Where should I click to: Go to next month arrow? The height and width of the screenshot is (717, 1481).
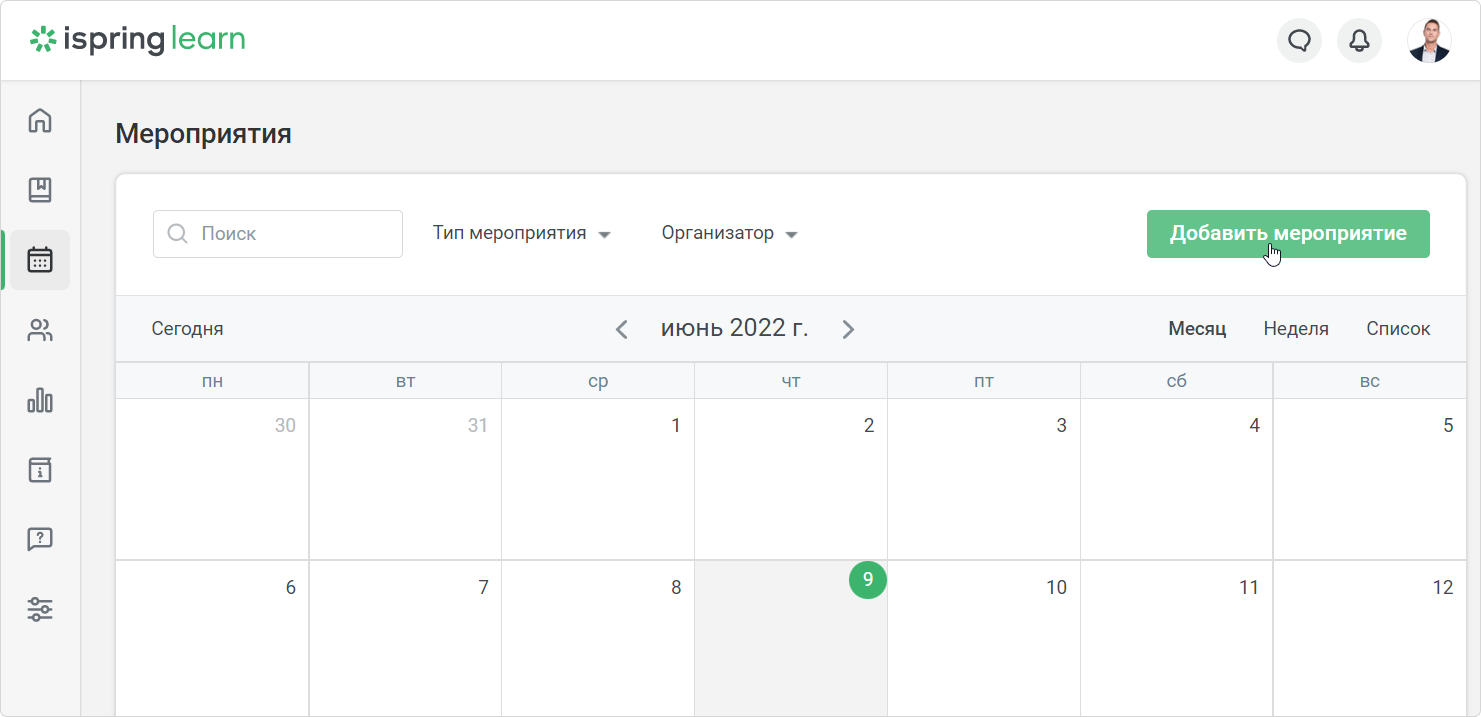click(x=848, y=329)
